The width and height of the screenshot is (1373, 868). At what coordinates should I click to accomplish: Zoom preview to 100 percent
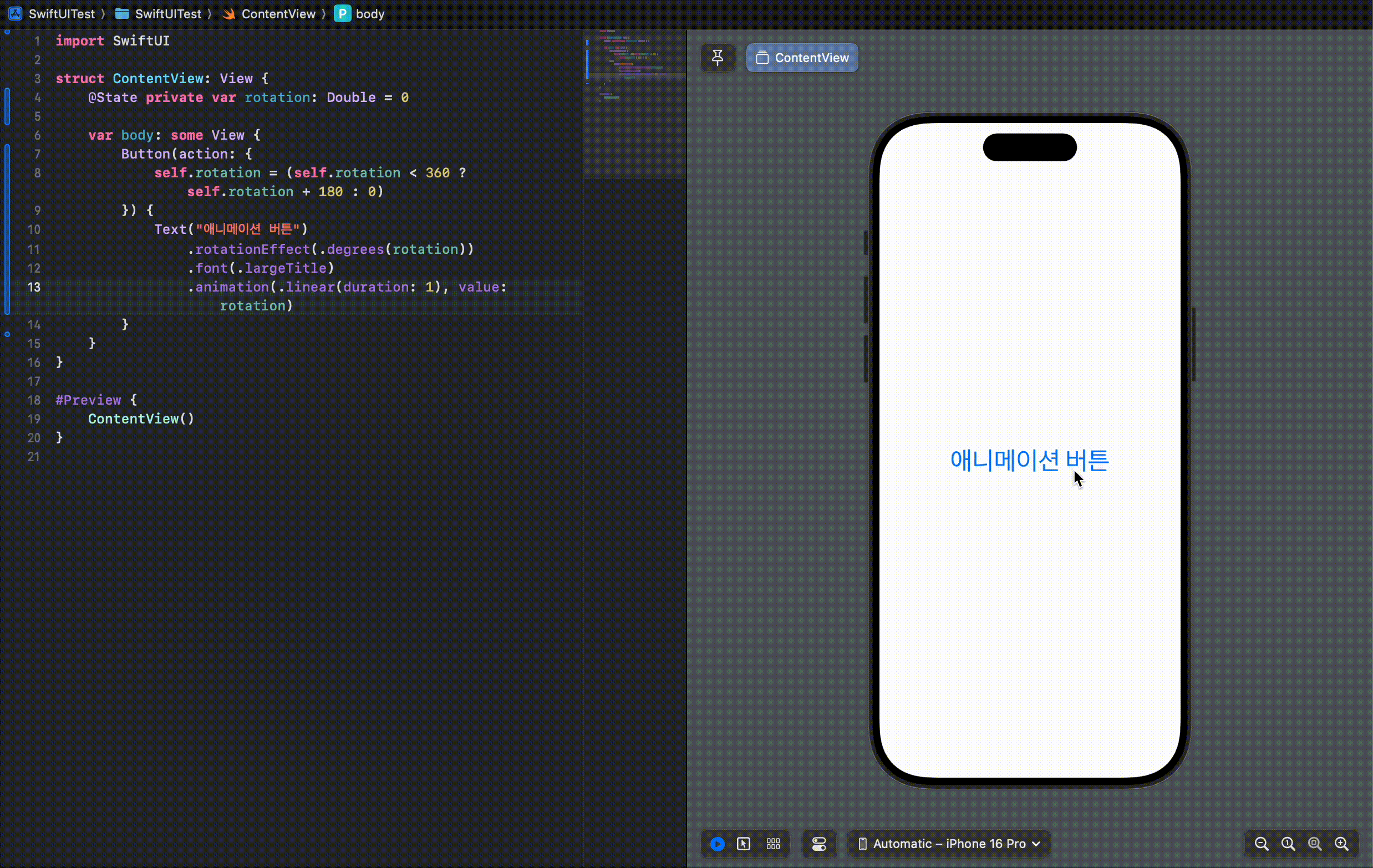point(1288,844)
